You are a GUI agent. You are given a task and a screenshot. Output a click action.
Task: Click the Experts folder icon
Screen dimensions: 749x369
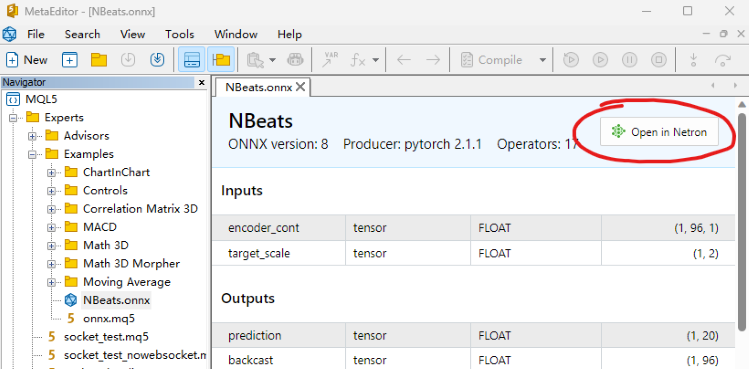click(x=32, y=117)
